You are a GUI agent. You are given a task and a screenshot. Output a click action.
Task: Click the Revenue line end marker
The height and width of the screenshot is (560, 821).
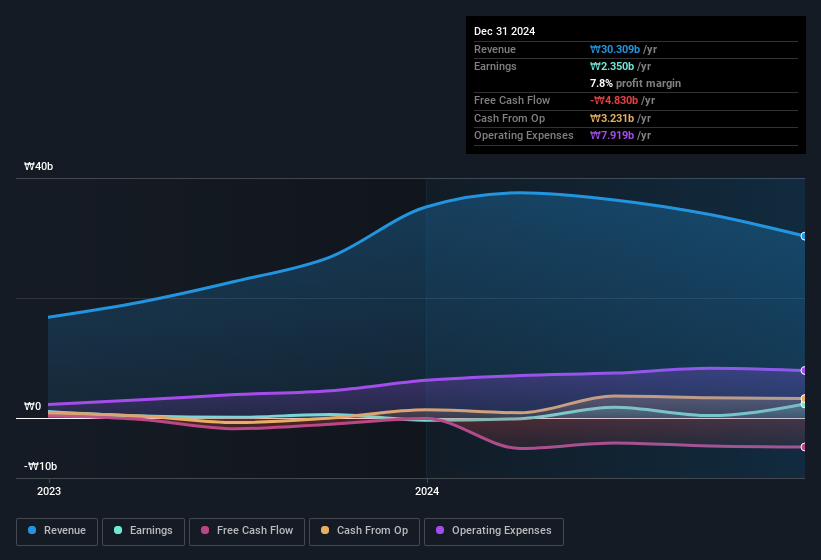coord(804,236)
